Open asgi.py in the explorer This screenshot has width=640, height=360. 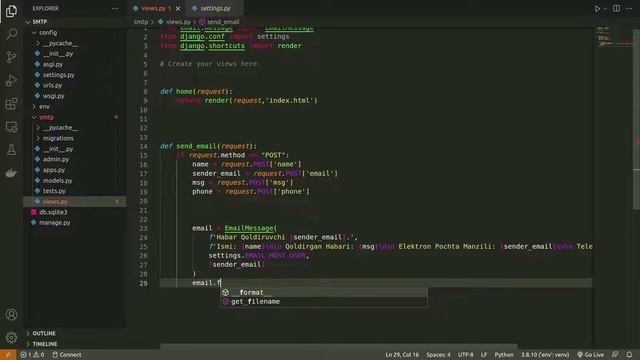pyautogui.click(x=75, y=64)
